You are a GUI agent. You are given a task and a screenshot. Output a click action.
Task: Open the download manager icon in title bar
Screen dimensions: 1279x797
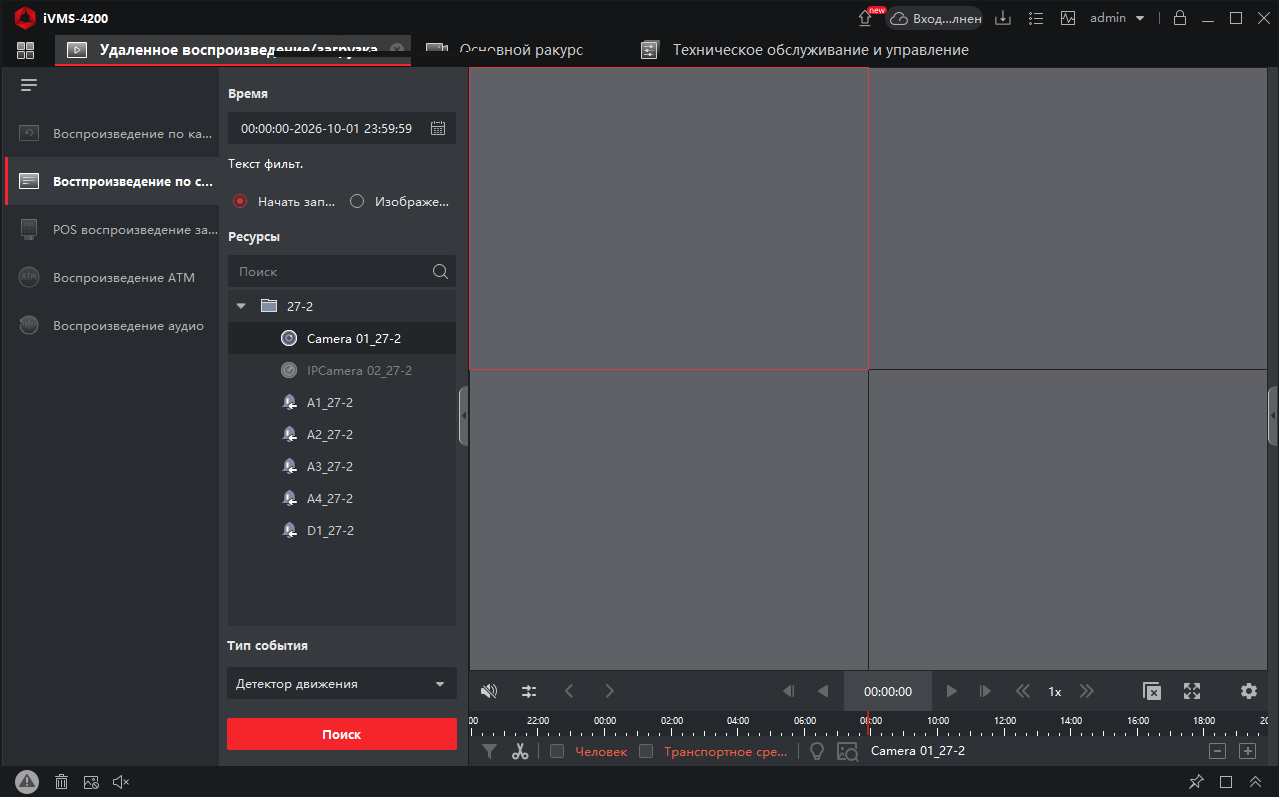(x=1004, y=18)
